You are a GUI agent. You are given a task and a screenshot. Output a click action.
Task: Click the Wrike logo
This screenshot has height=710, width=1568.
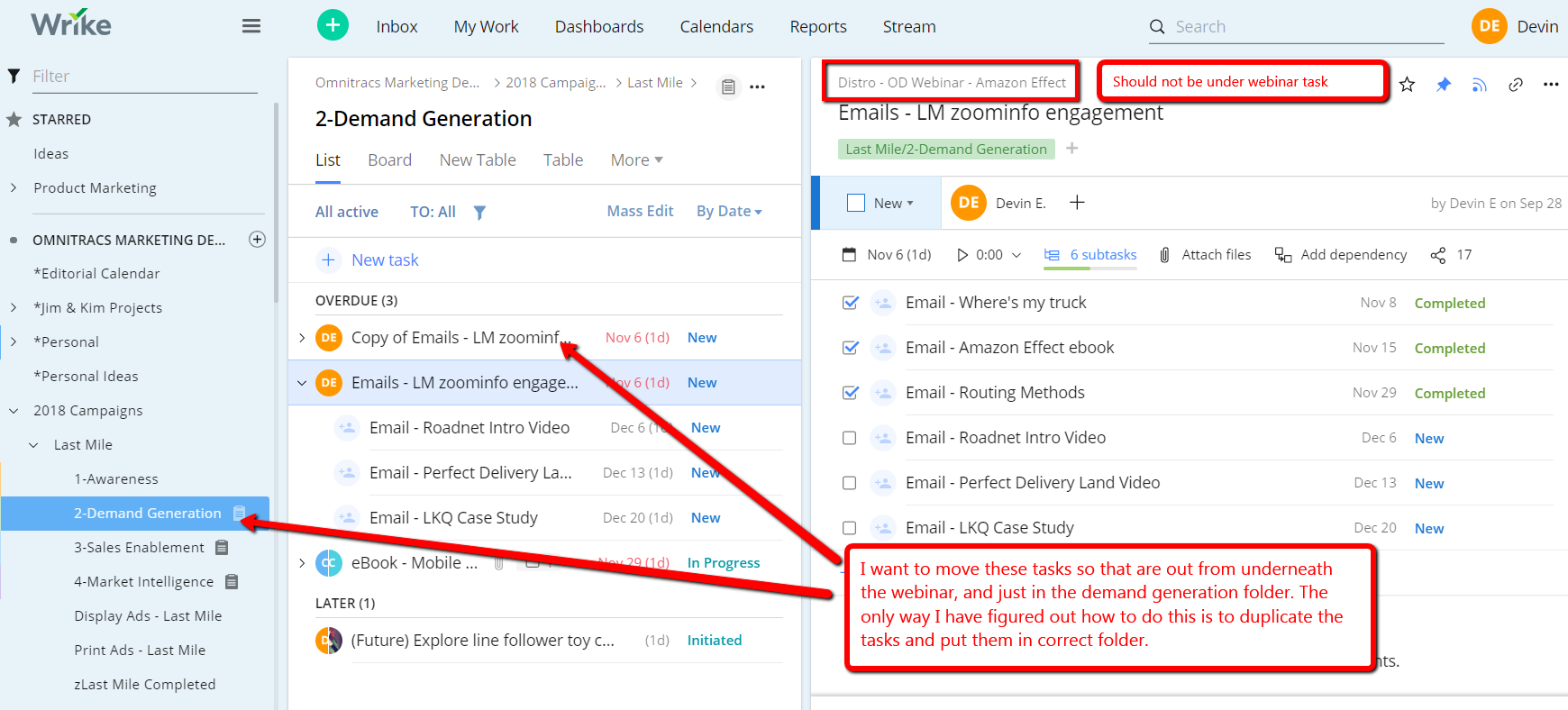point(71,23)
